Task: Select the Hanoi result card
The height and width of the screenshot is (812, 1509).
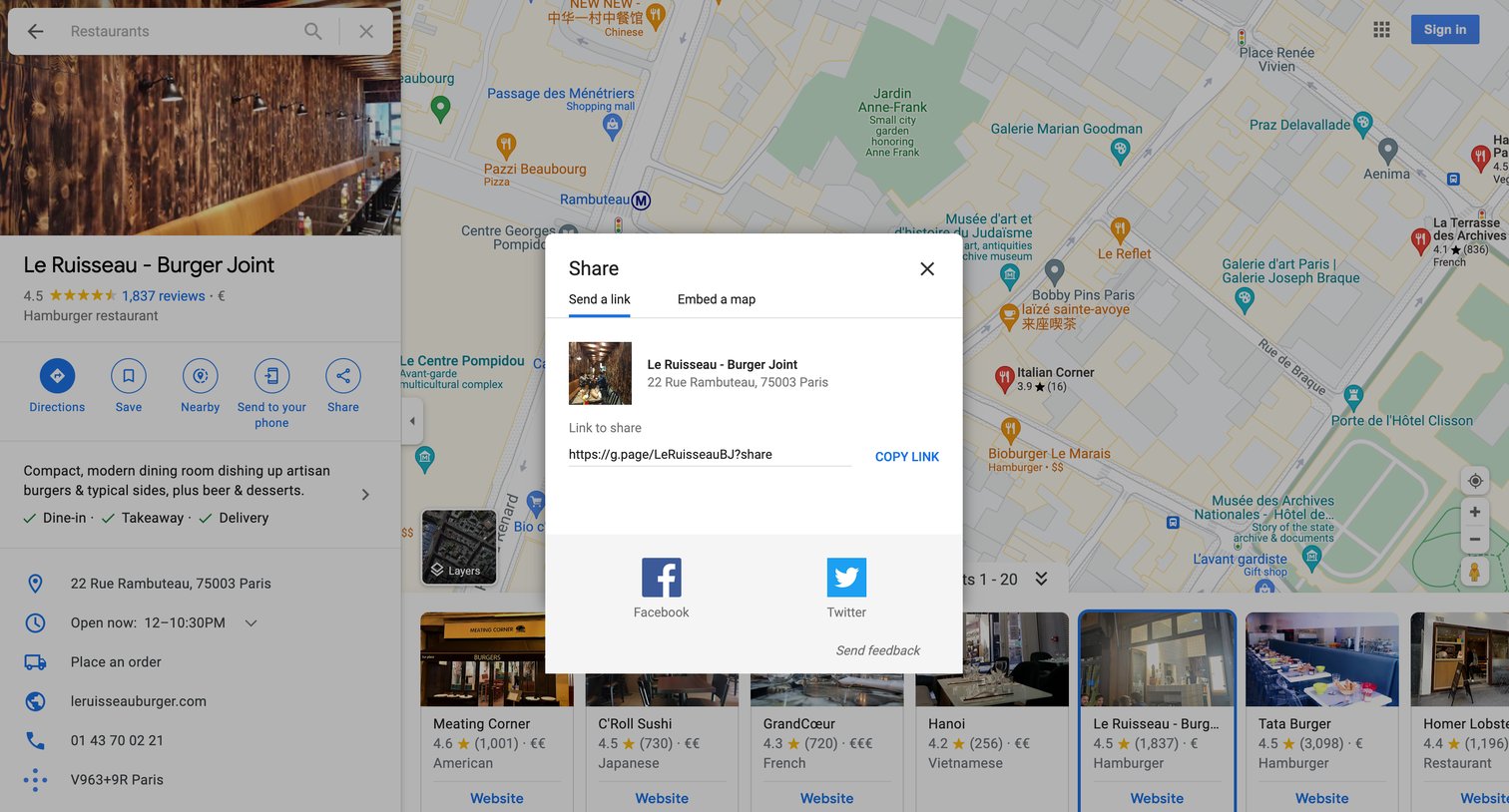Action: 992,711
